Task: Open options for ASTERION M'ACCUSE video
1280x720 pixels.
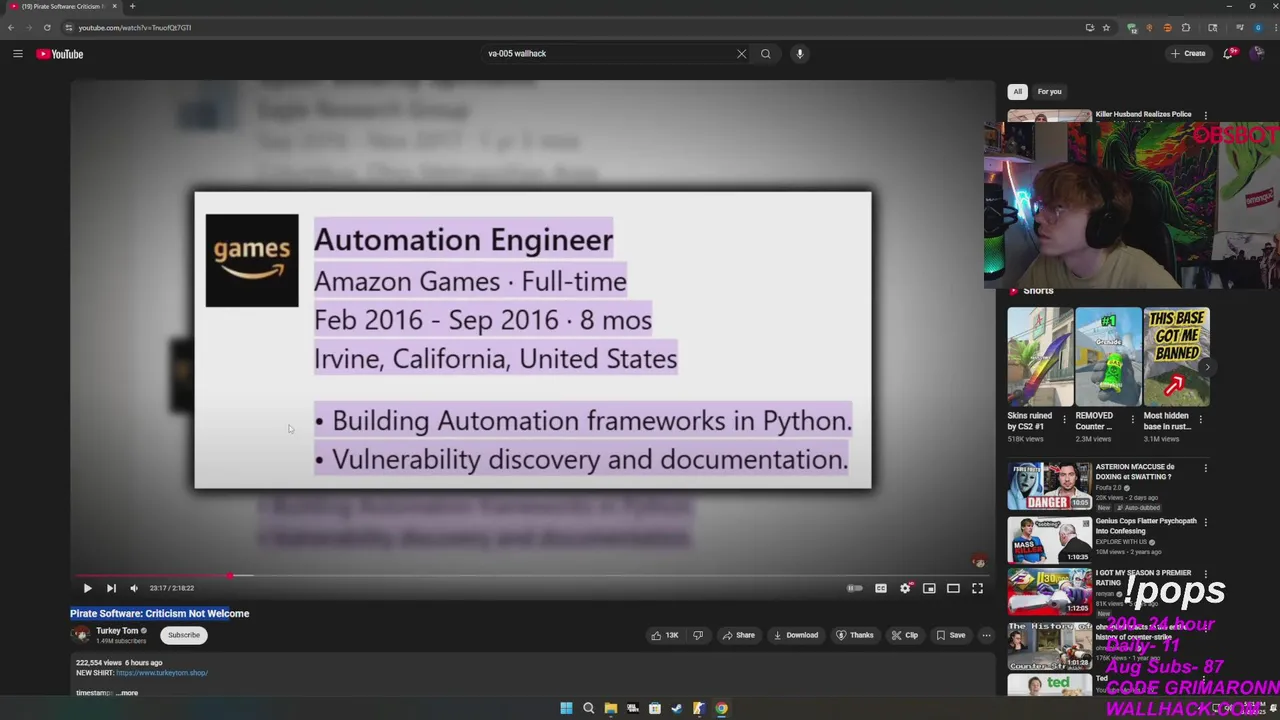Action: (x=1205, y=468)
